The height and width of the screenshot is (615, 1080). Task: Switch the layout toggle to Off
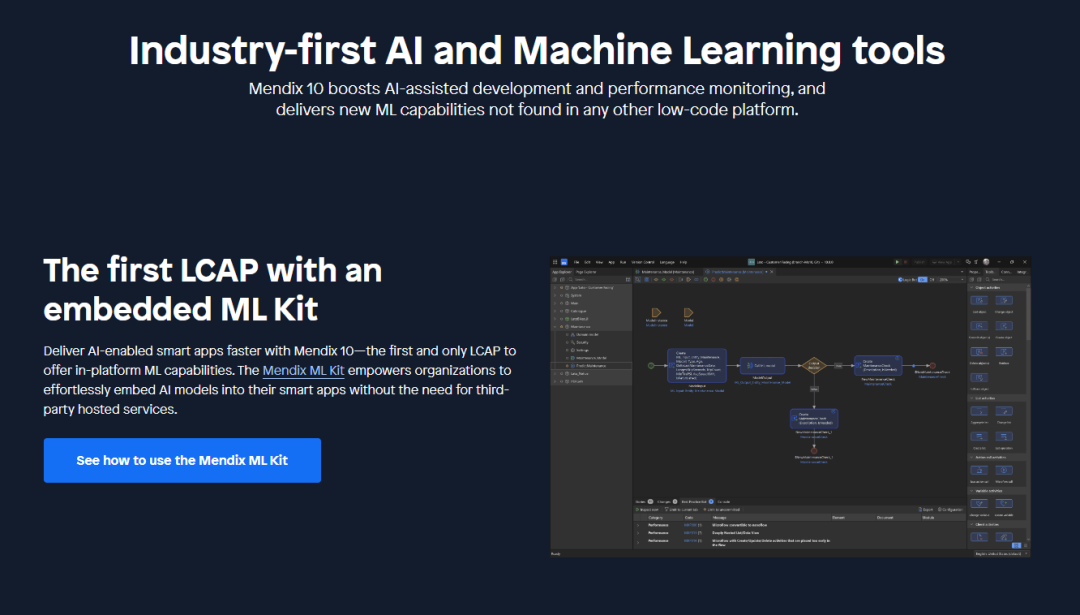pos(933,280)
